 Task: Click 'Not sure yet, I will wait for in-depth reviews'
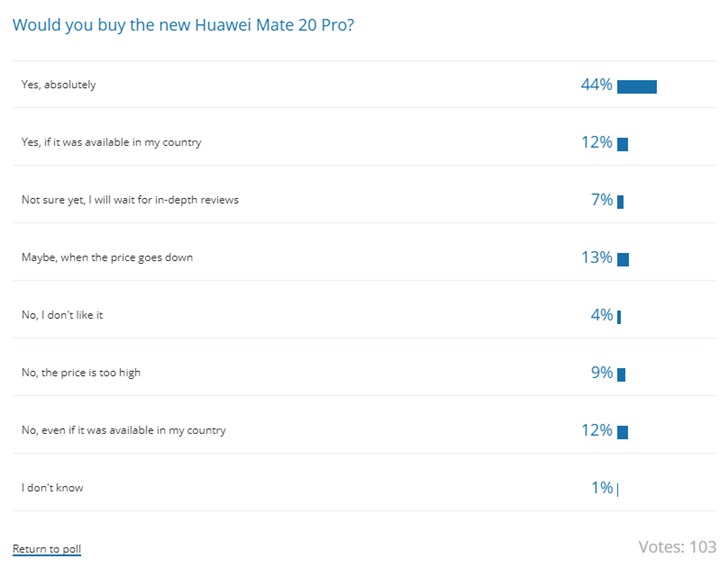[130, 200]
